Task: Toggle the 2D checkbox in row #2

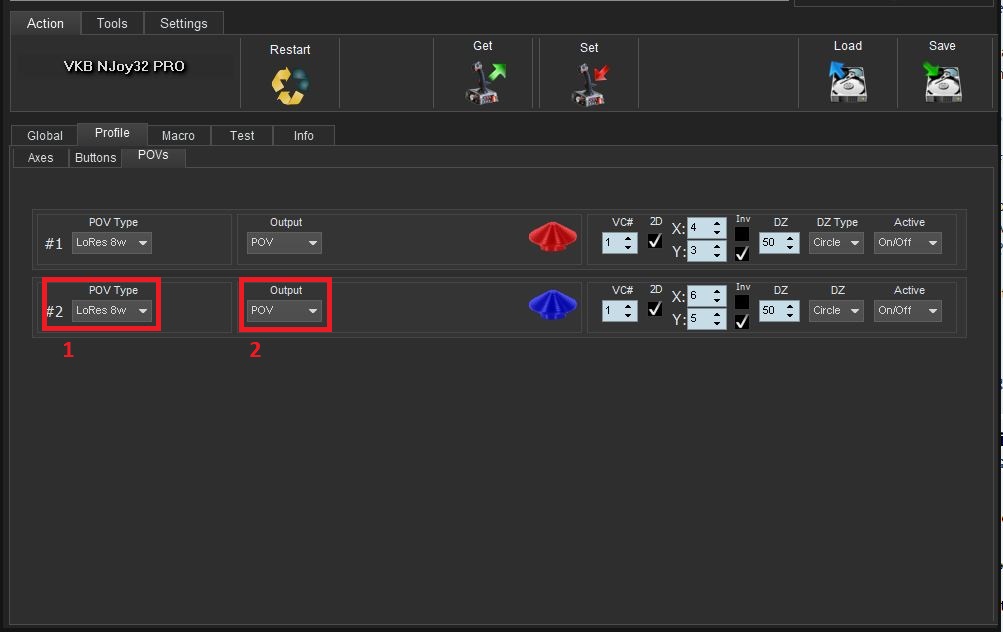Action: click(x=655, y=308)
